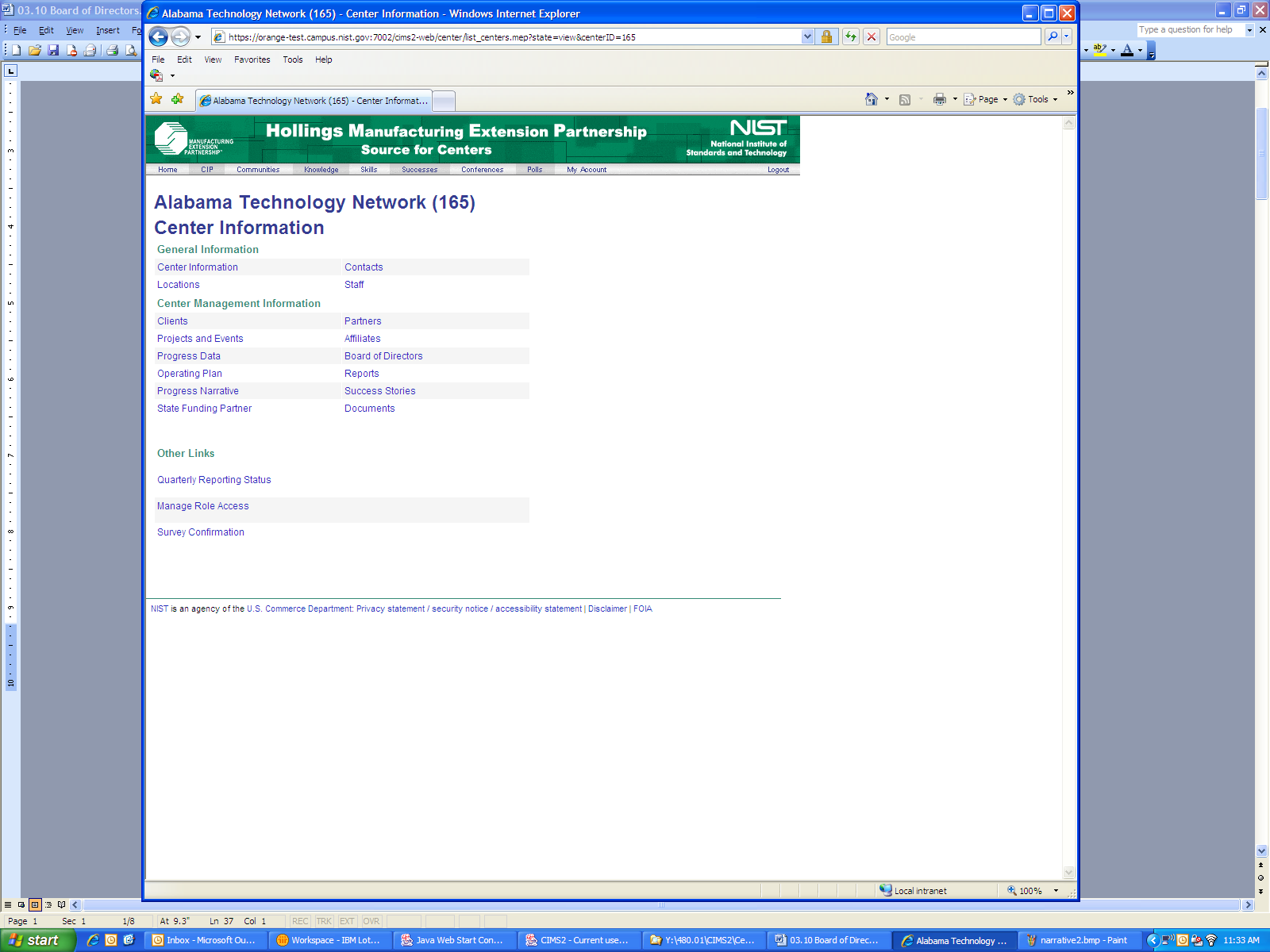1270x952 pixels.
Task: Click the Open folder icon in Word
Action: point(35,50)
